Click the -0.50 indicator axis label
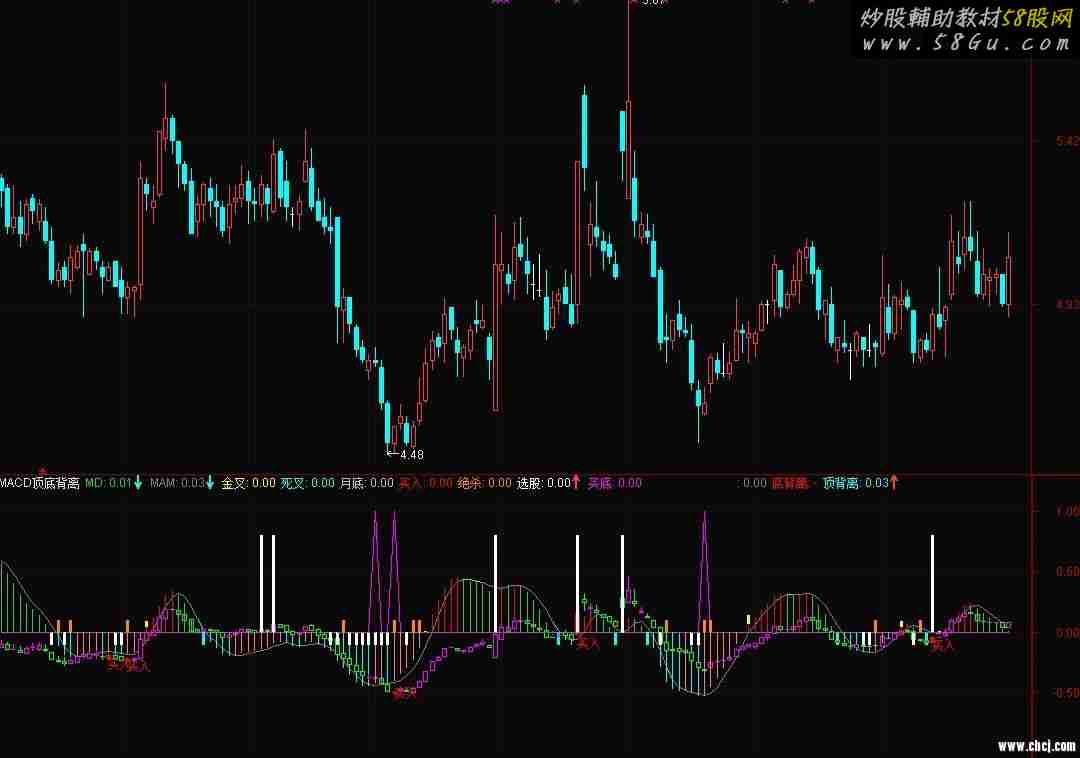The width and height of the screenshot is (1080, 758). (1066, 693)
